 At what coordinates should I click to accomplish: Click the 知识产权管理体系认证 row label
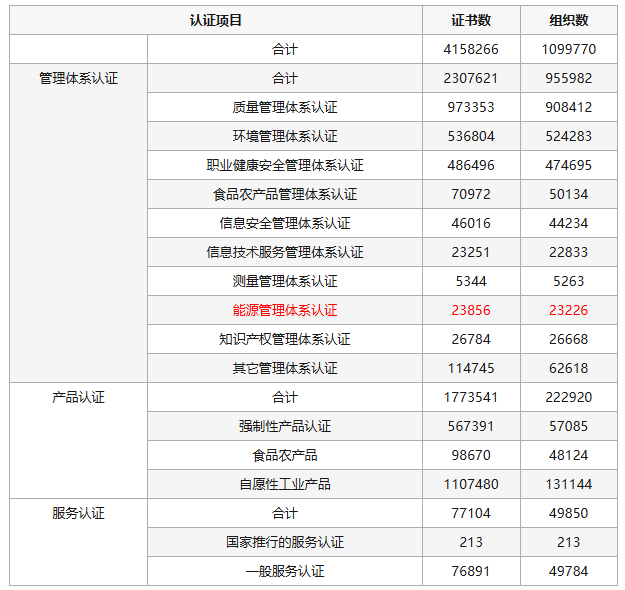(x=285, y=339)
